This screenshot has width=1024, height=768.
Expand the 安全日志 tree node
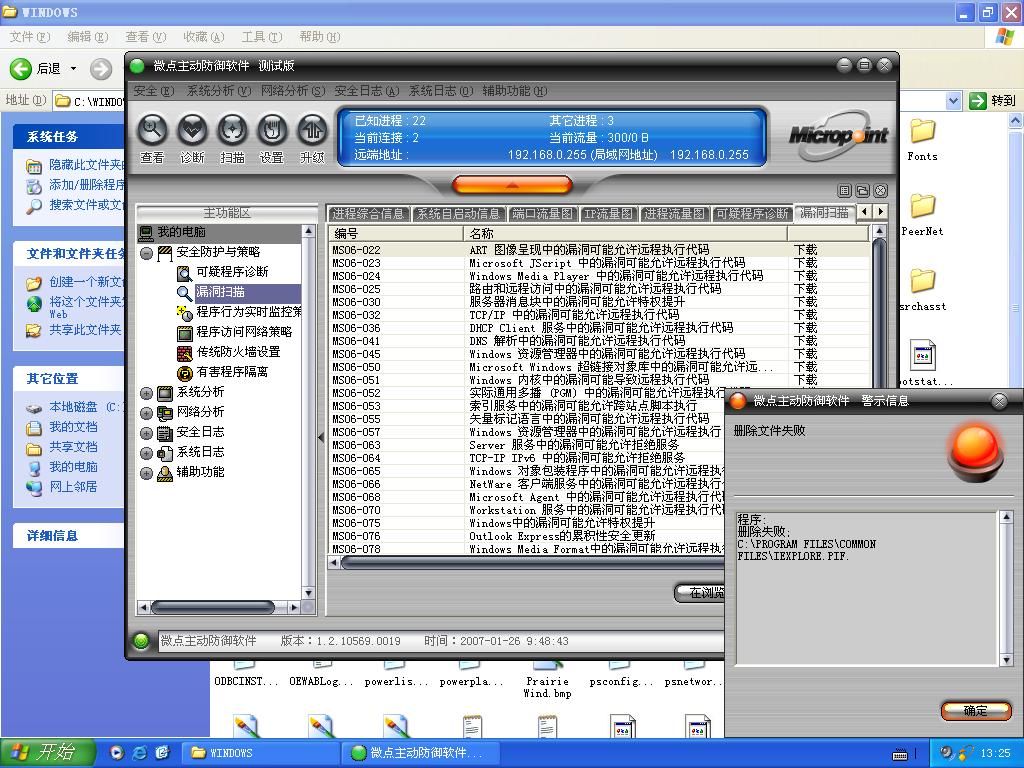[x=146, y=433]
